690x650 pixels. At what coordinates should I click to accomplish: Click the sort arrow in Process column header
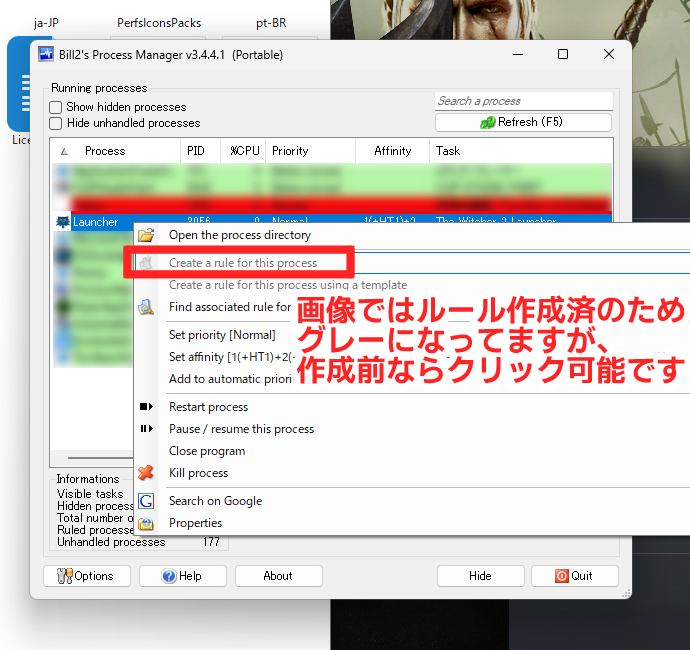click(x=64, y=152)
